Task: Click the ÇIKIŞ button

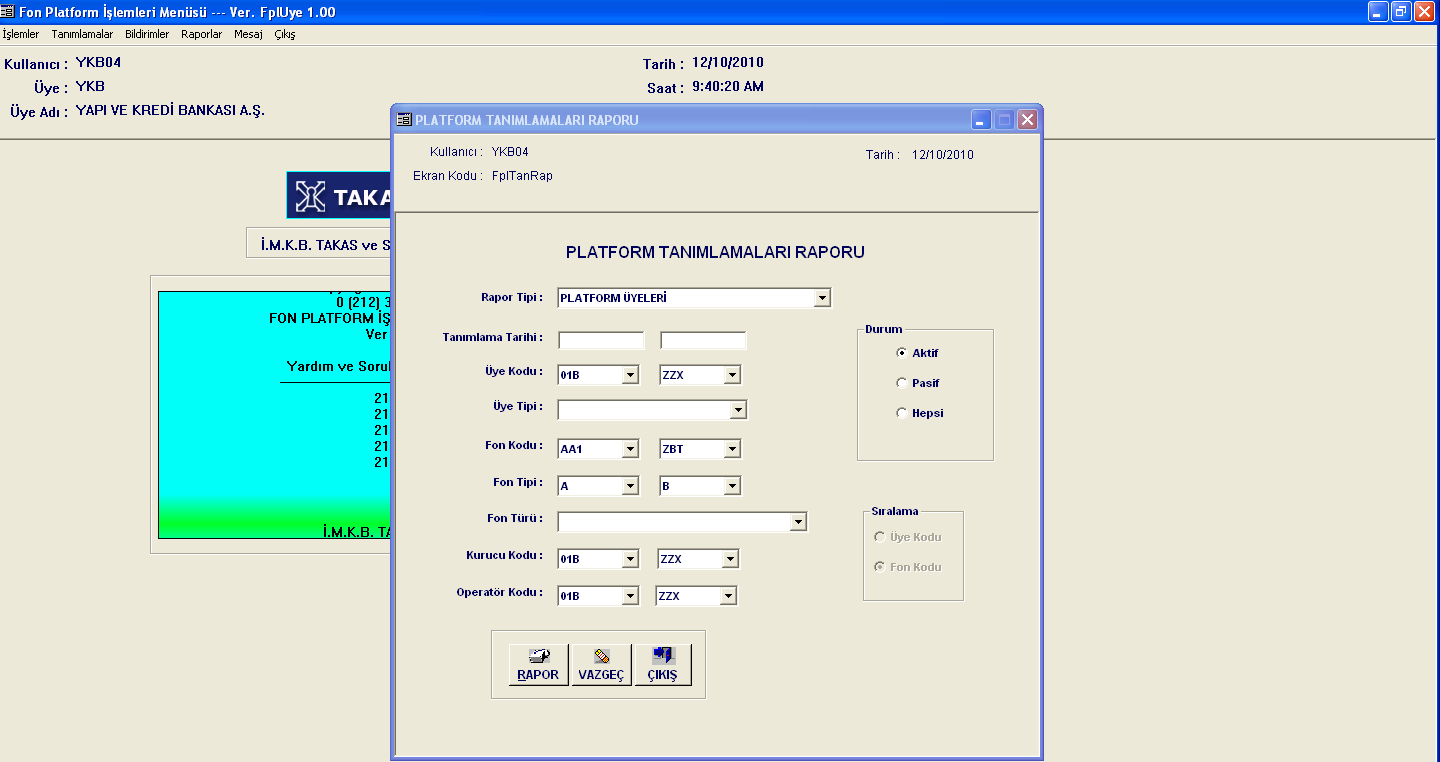Action: click(663, 665)
